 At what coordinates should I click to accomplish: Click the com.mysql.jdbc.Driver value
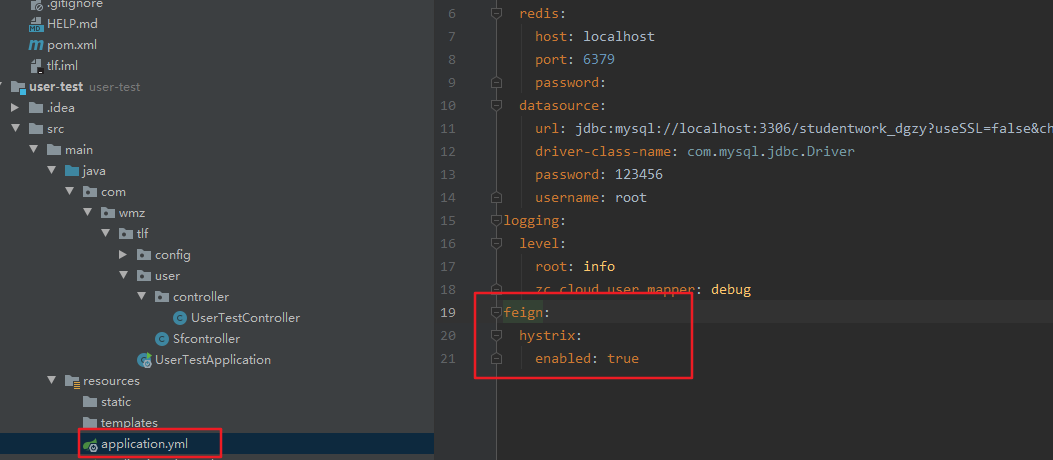(x=771, y=151)
